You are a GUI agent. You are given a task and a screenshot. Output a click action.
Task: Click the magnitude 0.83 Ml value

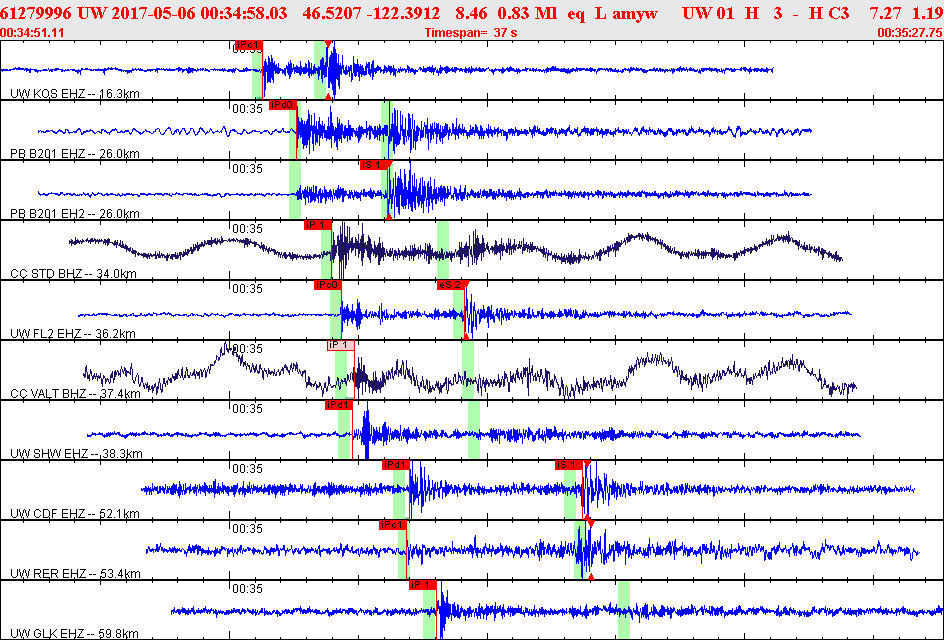tap(527, 14)
